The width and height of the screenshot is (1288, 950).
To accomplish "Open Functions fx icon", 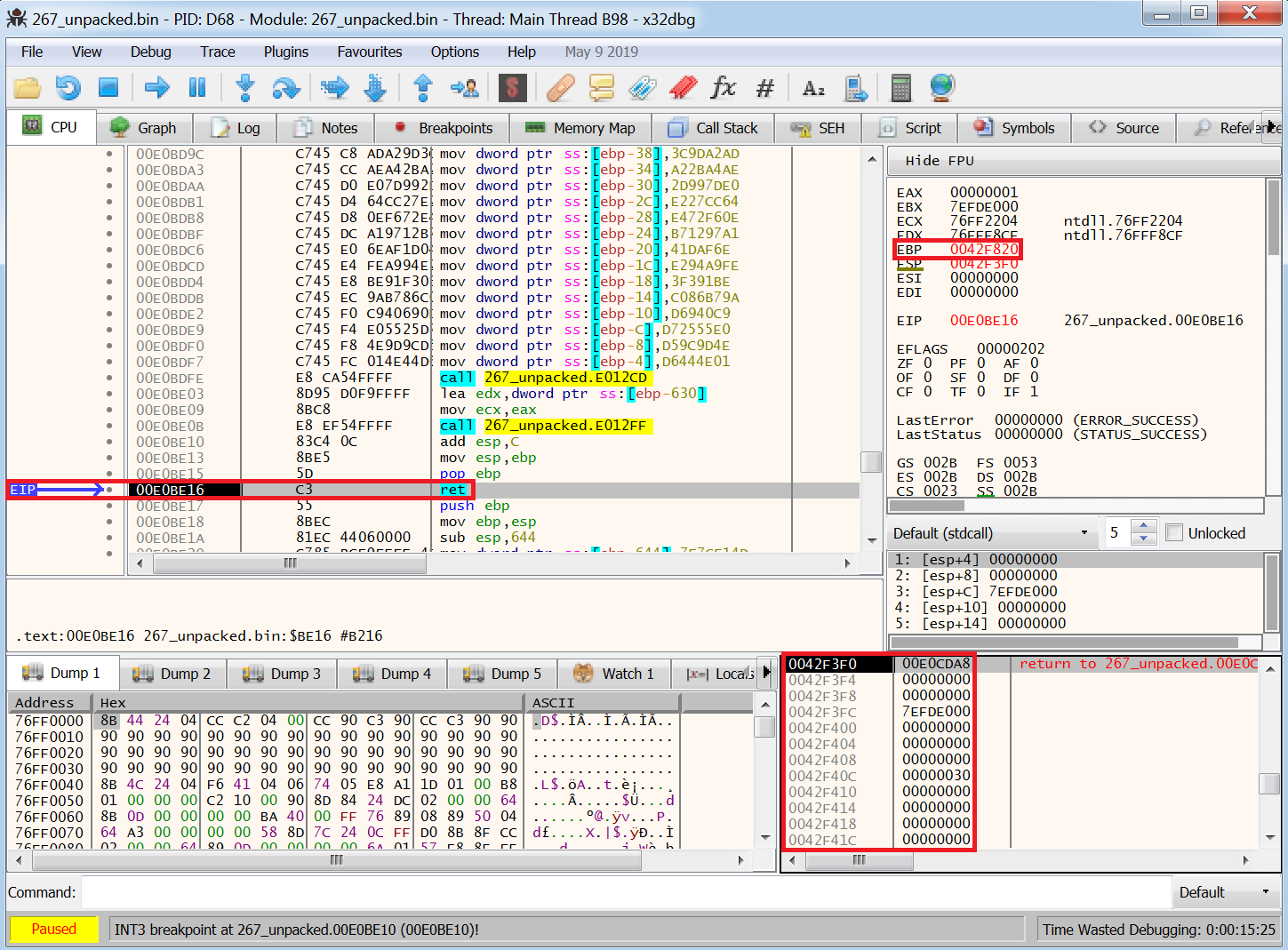I will tap(724, 87).
